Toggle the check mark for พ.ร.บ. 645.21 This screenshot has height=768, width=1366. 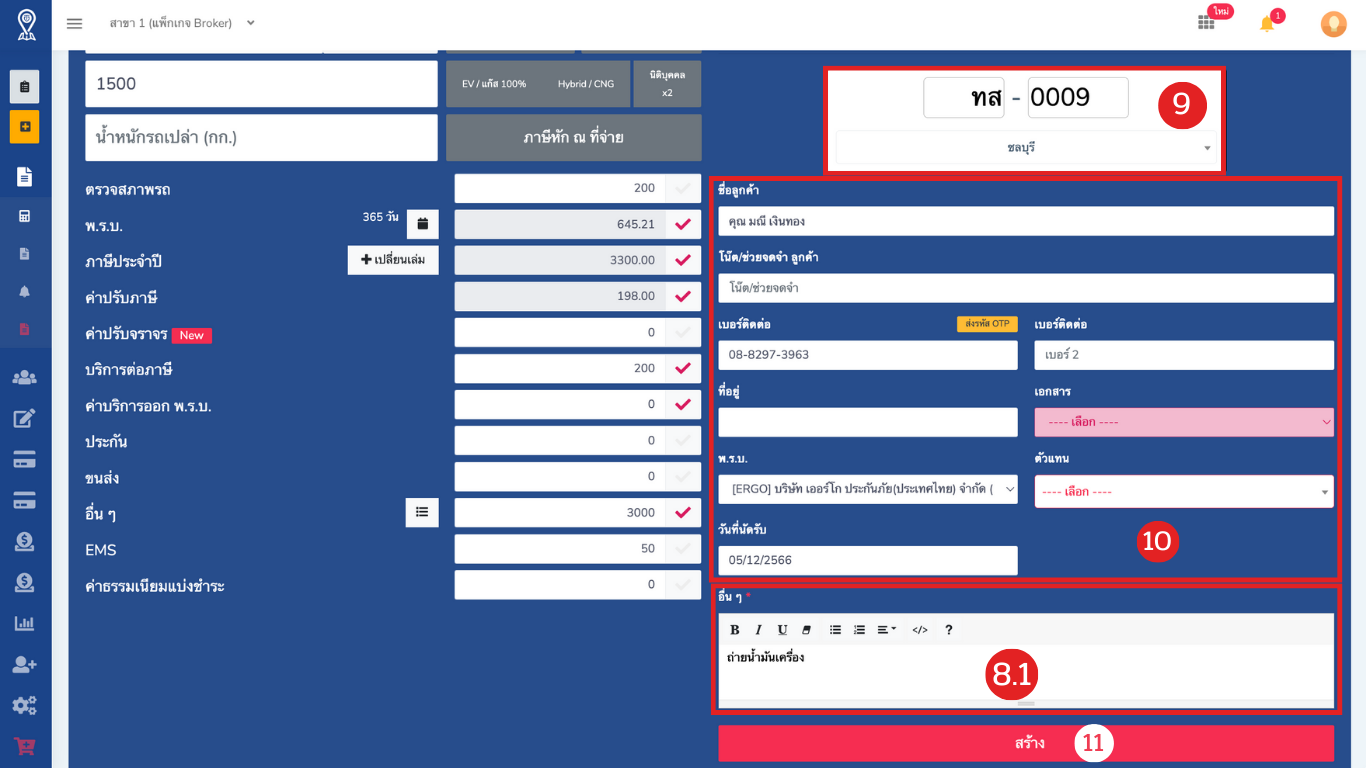tap(683, 224)
